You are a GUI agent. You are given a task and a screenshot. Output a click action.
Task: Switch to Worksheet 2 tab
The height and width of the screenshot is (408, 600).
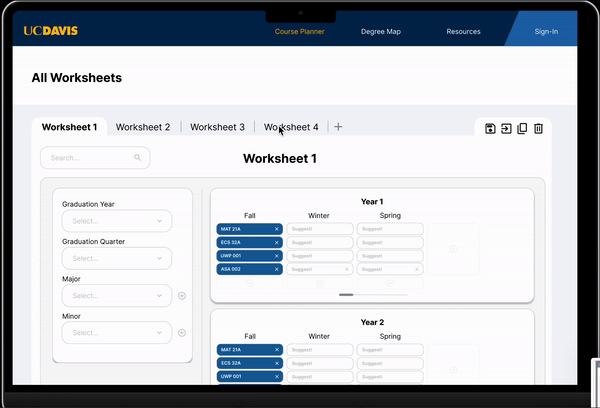point(143,127)
